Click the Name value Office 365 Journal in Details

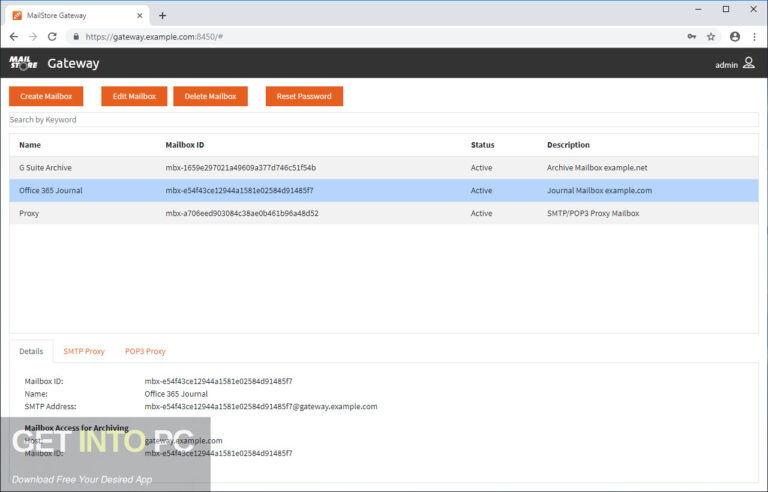[x=176, y=394]
